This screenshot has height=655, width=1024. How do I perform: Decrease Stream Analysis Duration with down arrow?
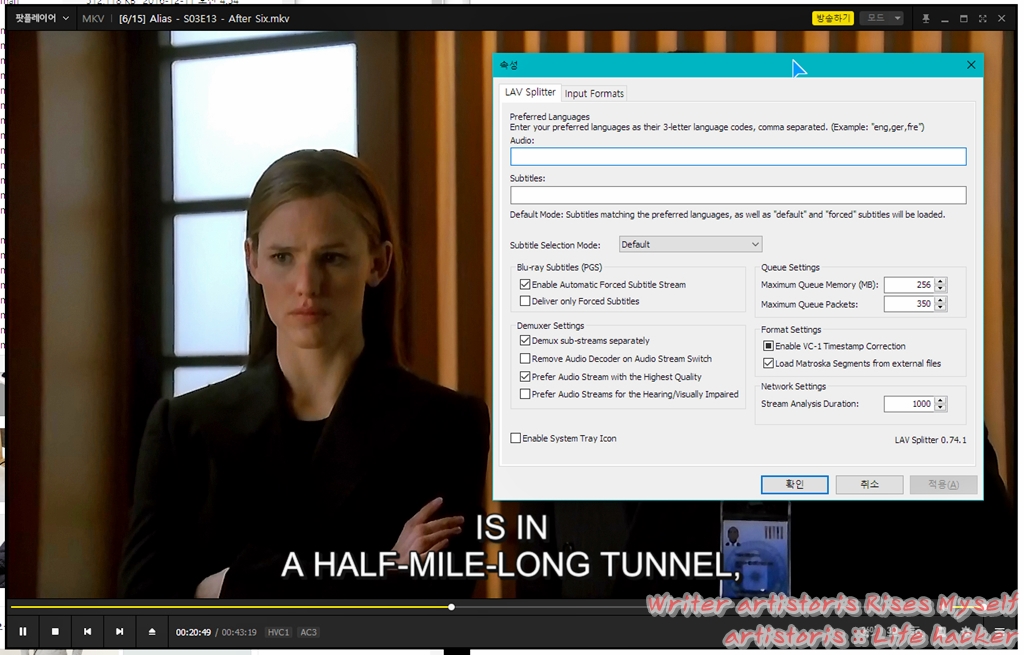[940, 408]
